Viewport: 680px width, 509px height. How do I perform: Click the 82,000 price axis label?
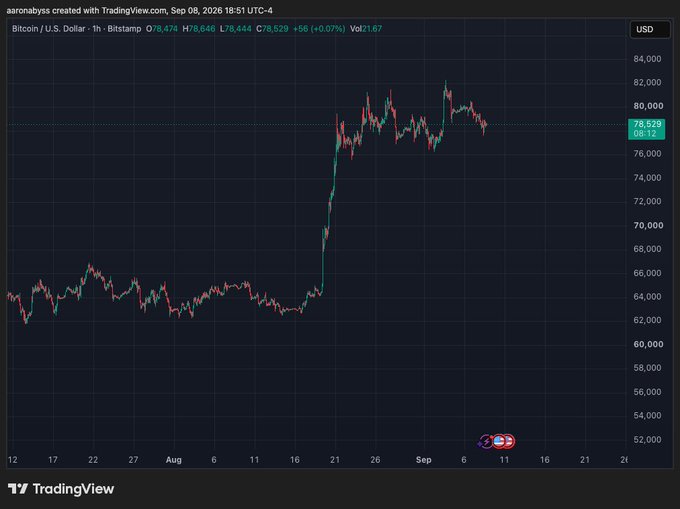647,82
